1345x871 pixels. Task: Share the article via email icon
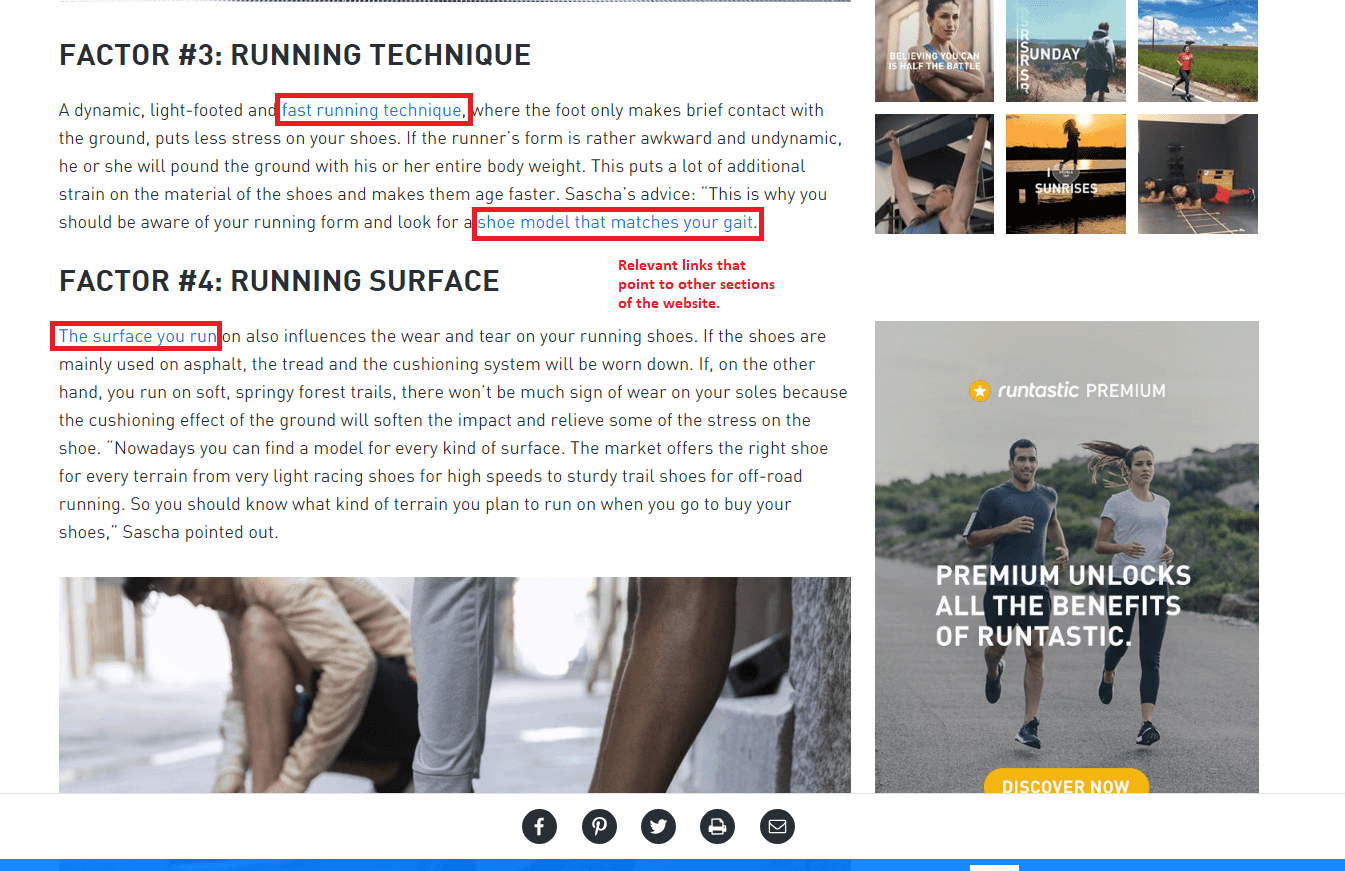coord(777,827)
